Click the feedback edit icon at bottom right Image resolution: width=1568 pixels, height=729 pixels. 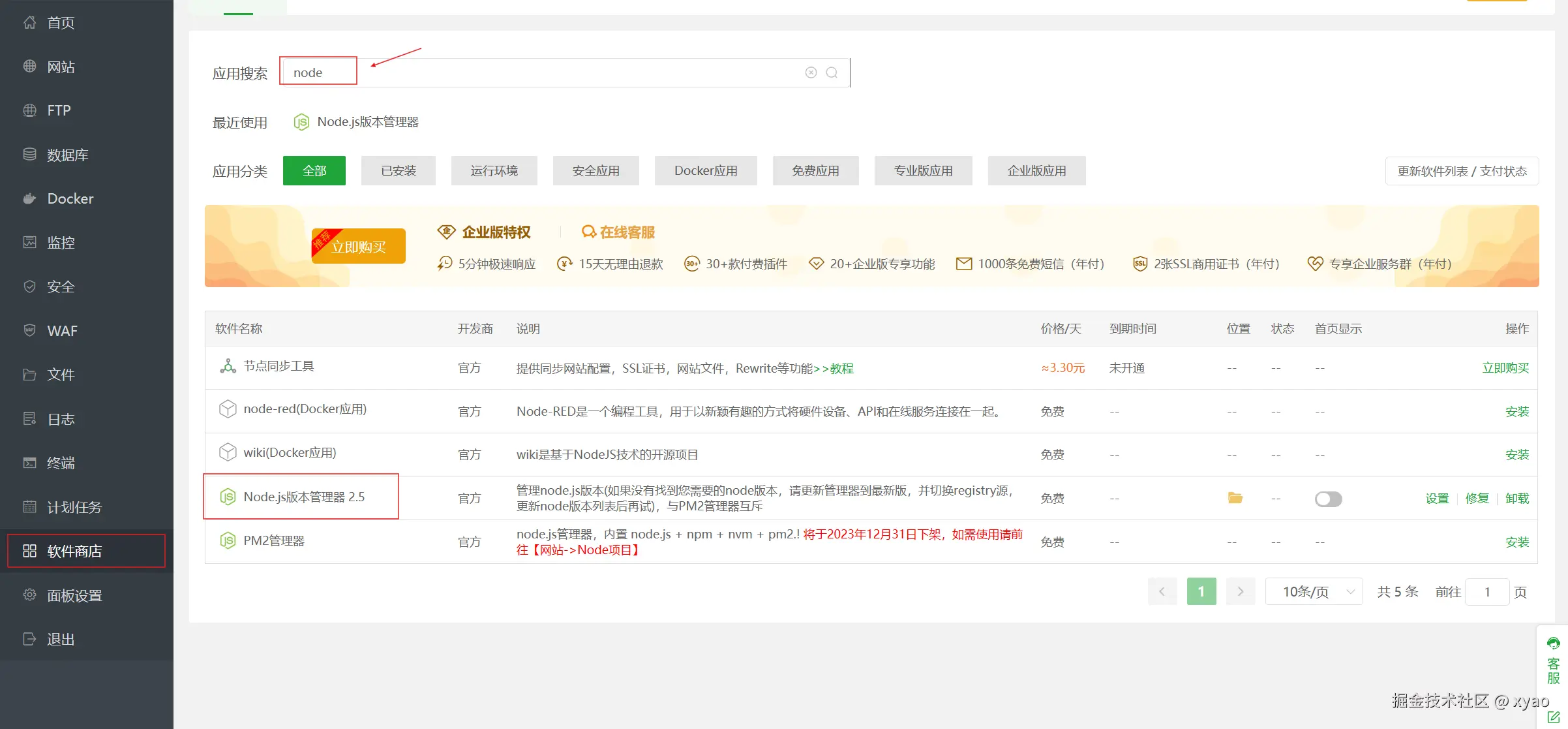[1553, 717]
